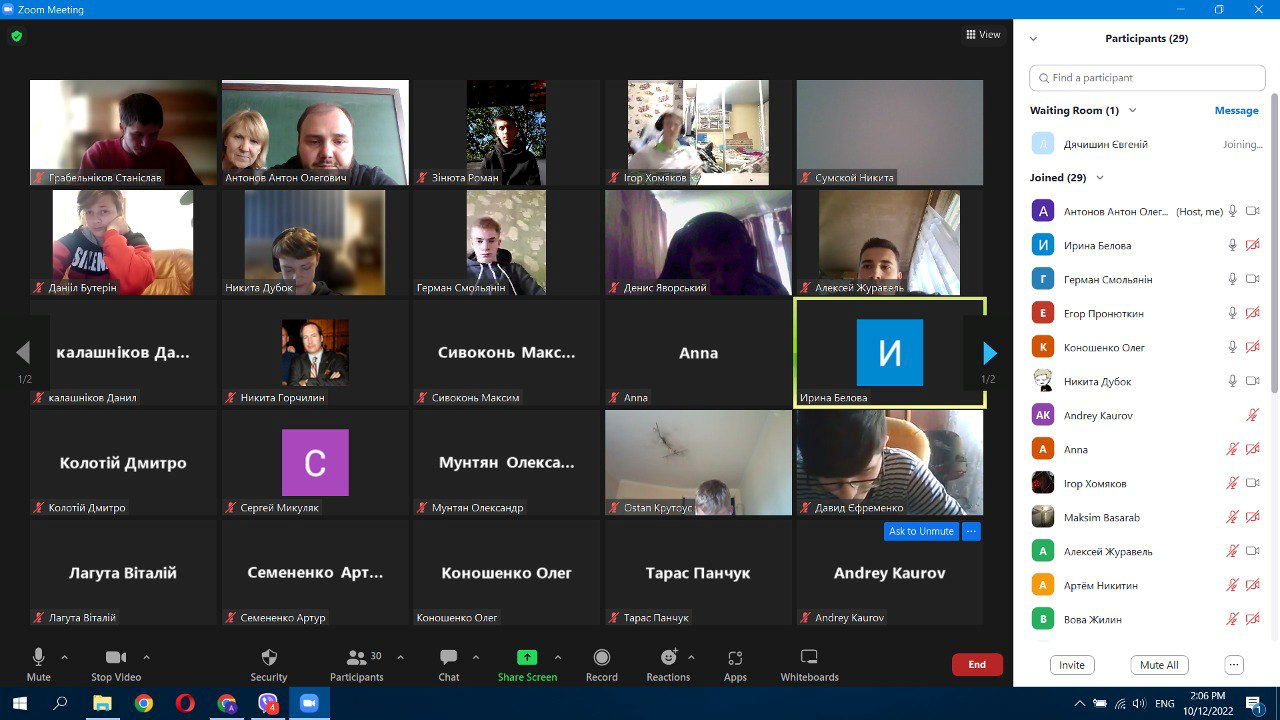Select Никита Горчилин's video tile
1280x720 pixels.
(x=315, y=353)
